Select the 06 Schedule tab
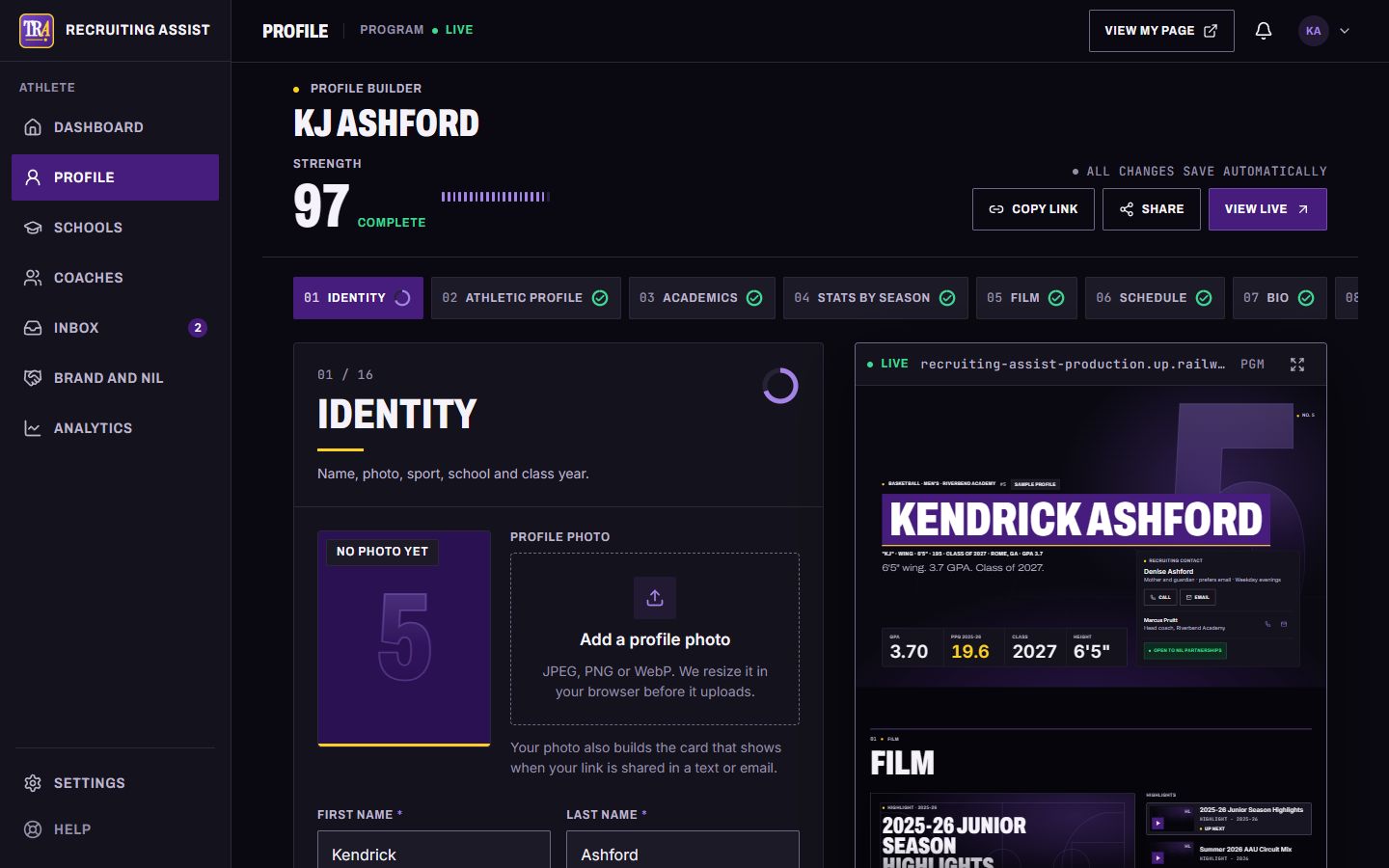The image size is (1389, 868). point(1155,298)
